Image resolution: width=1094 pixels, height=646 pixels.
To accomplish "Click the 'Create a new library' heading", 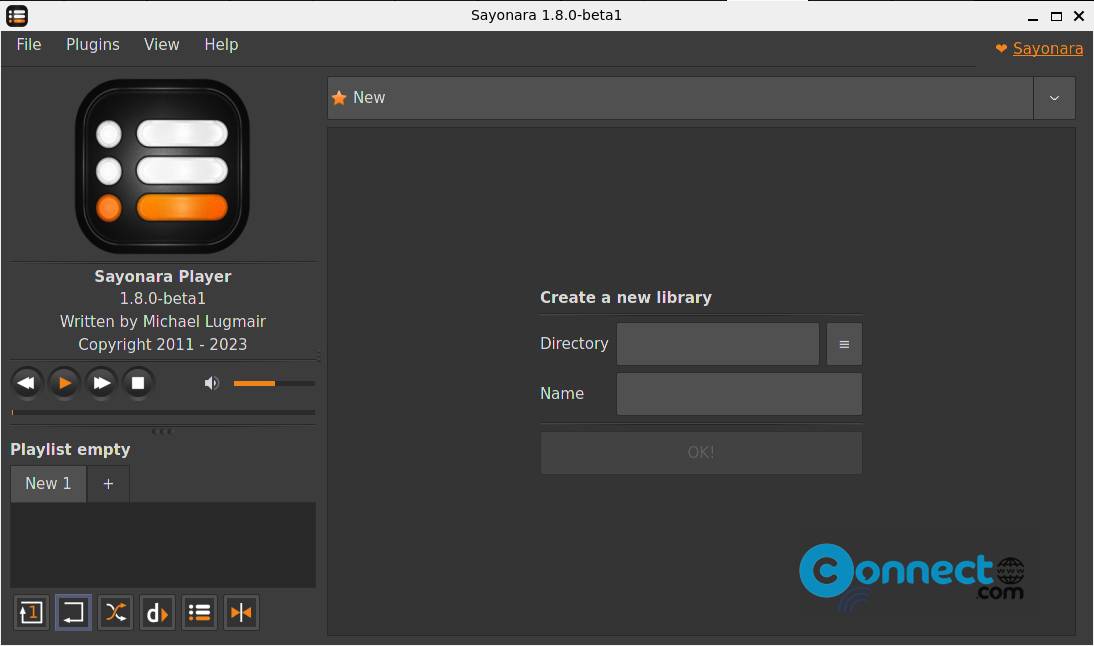I will pos(626,298).
